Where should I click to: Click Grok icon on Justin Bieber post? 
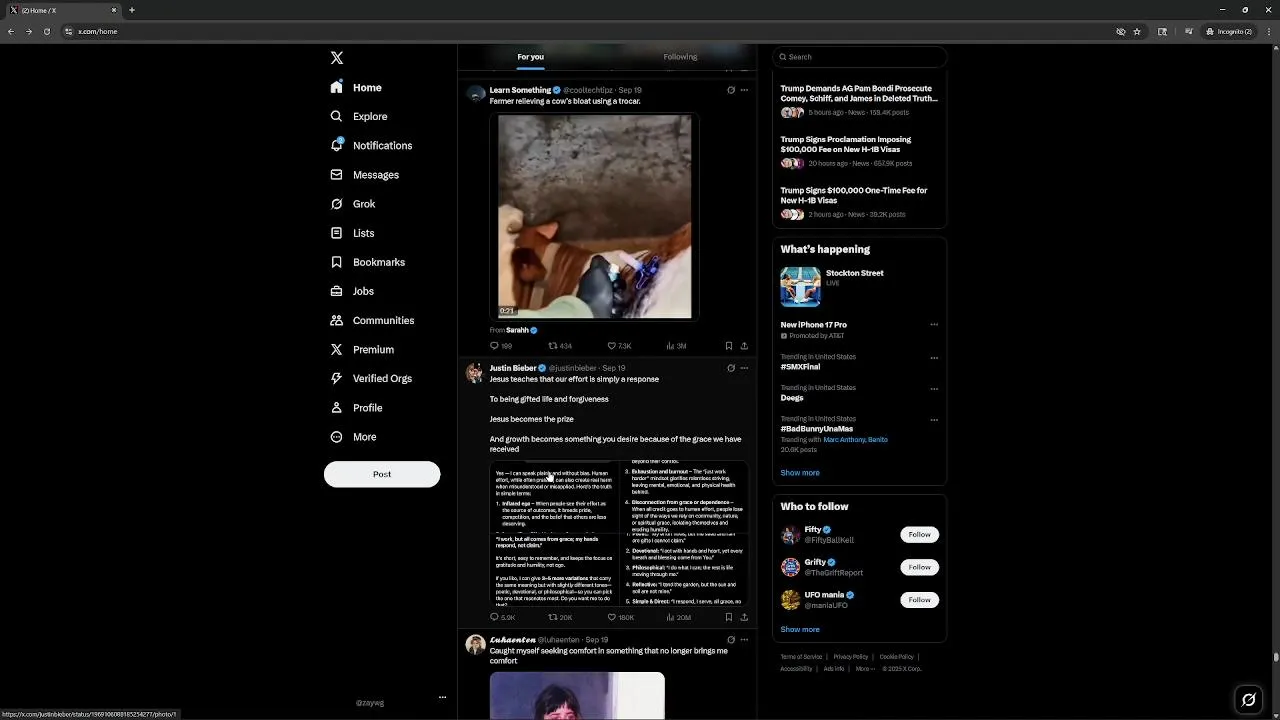pos(731,368)
